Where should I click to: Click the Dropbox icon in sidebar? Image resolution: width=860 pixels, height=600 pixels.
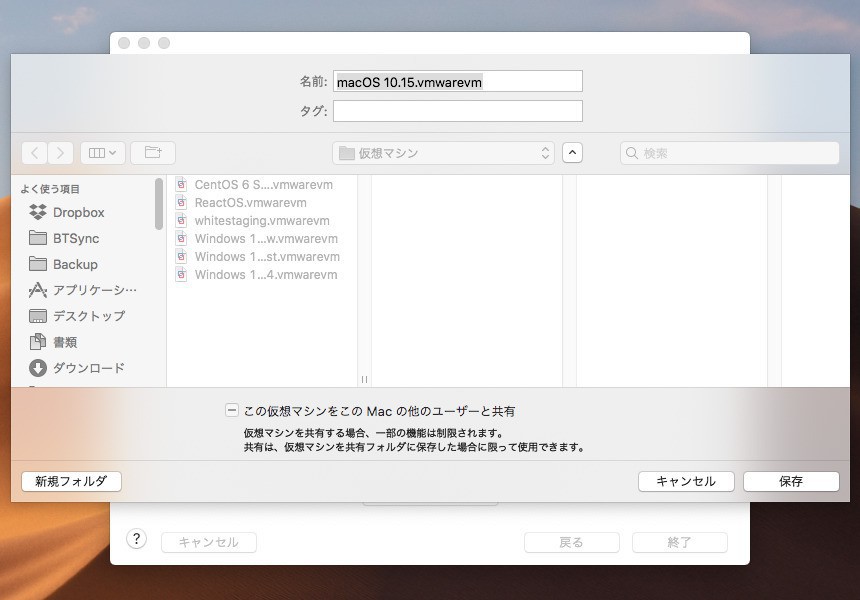click(x=38, y=212)
